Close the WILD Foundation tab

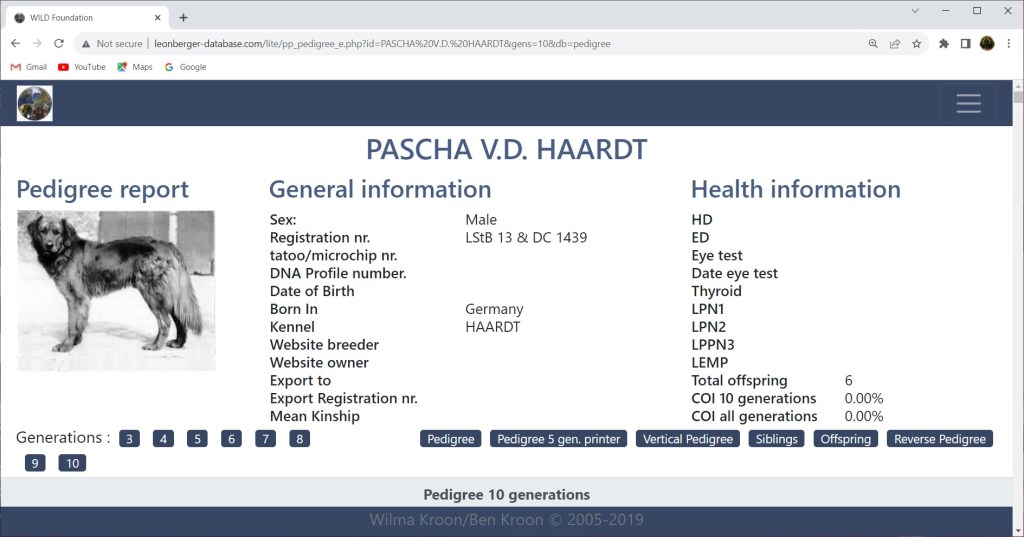coord(157,18)
